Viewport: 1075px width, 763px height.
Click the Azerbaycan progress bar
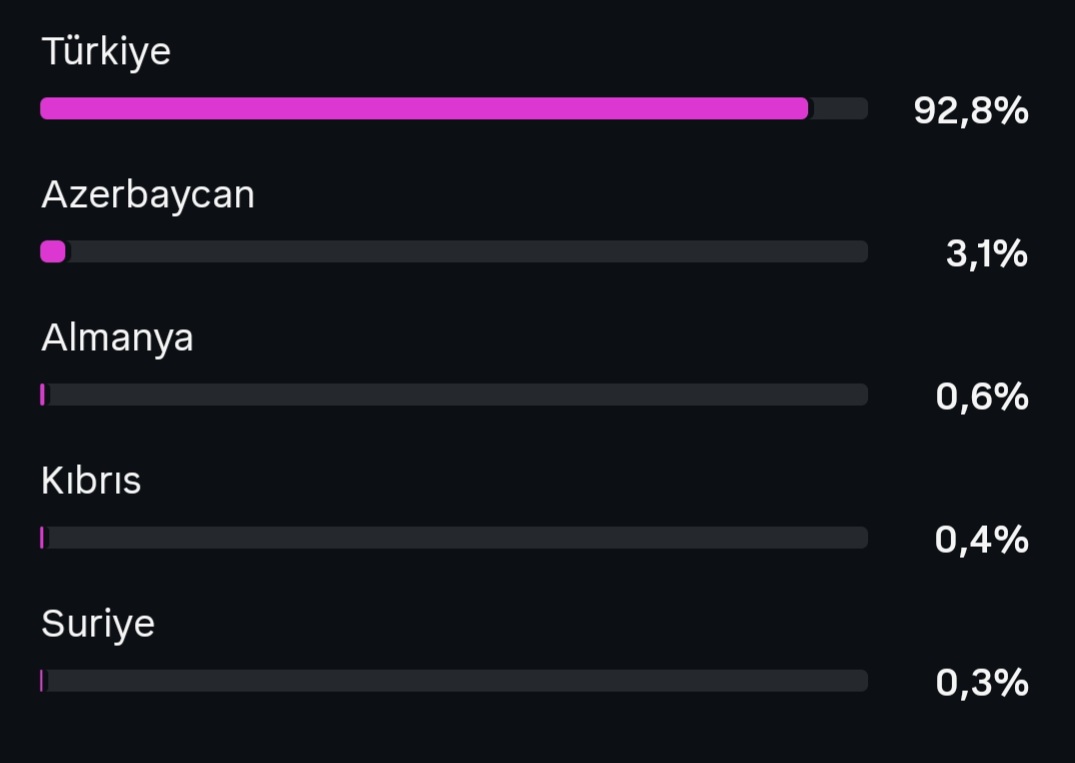tap(454, 252)
